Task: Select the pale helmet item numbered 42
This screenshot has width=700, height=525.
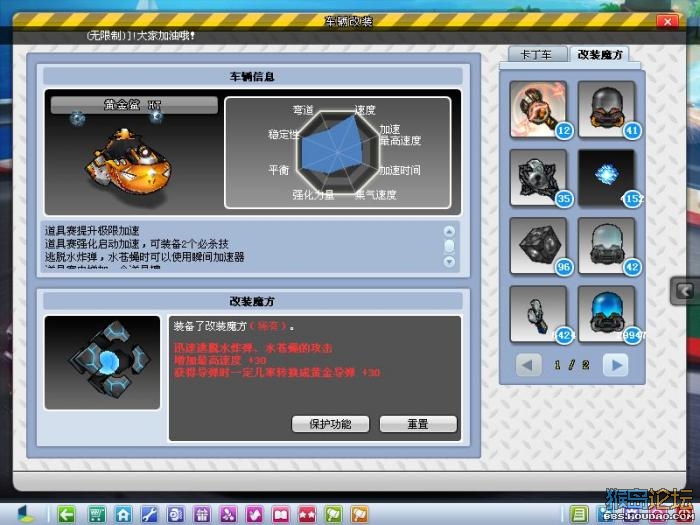Action: [x=607, y=246]
